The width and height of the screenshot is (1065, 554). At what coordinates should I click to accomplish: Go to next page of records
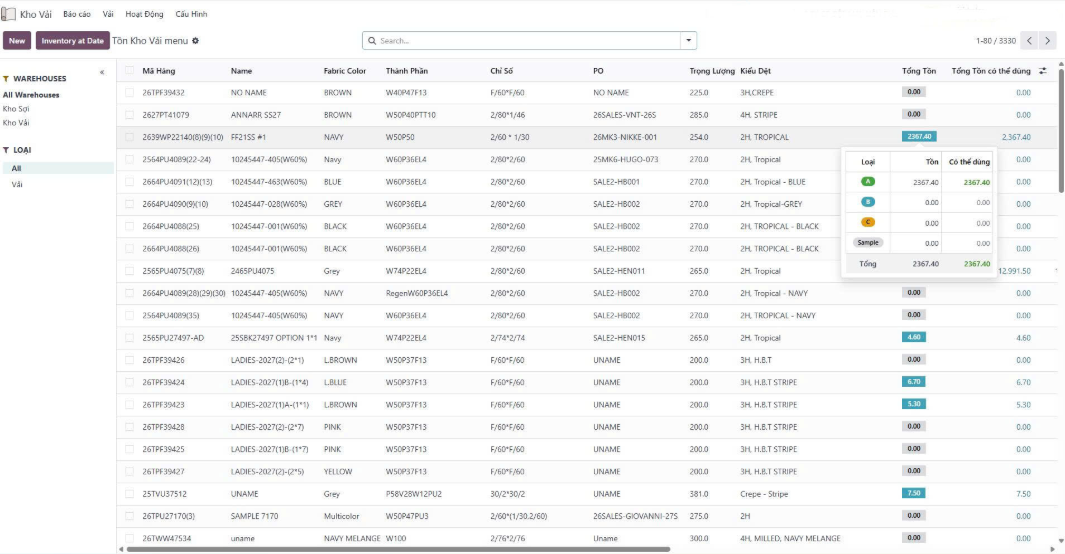[x=1047, y=41]
